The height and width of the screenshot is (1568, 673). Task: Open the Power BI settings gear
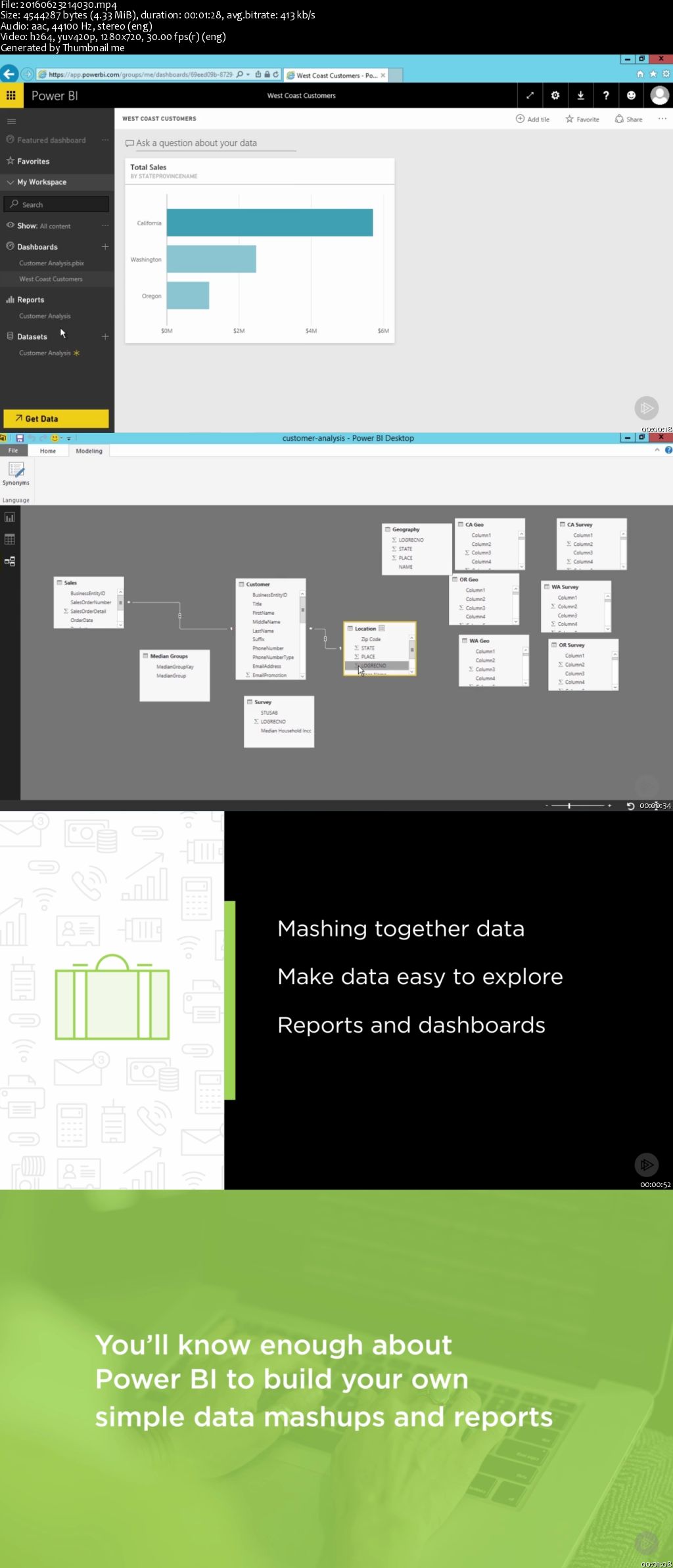[555, 95]
